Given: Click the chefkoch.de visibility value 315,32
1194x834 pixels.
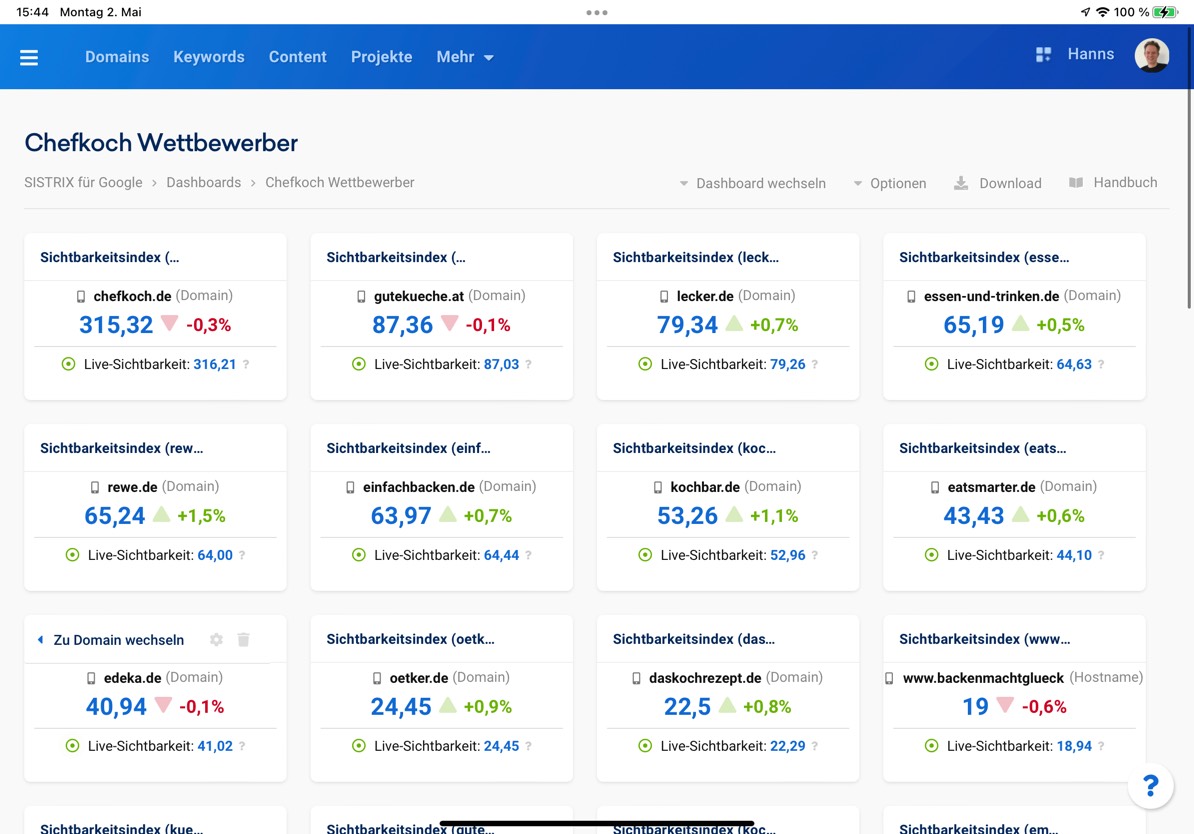Looking at the screenshot, I should (117, 325).
